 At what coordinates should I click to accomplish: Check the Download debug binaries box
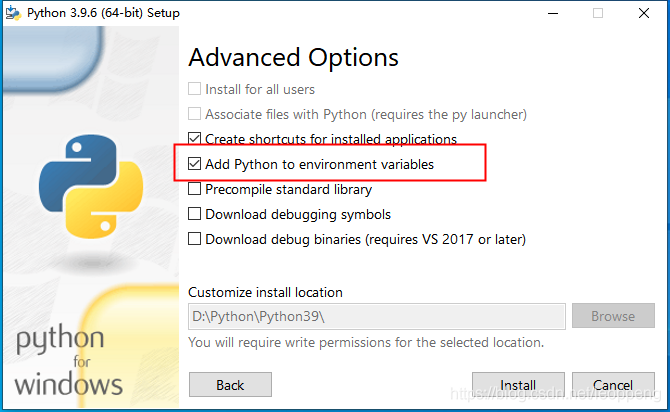pyautogui.click(x=195, y=239)
